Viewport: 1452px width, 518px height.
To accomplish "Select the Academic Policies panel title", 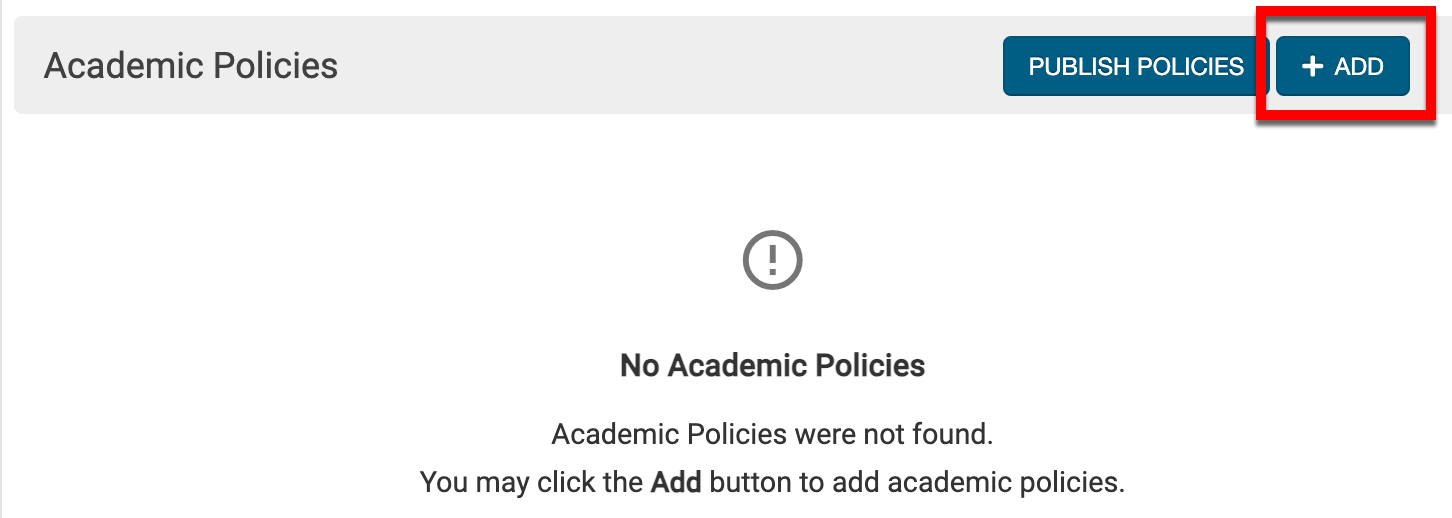I will (191, 66).
